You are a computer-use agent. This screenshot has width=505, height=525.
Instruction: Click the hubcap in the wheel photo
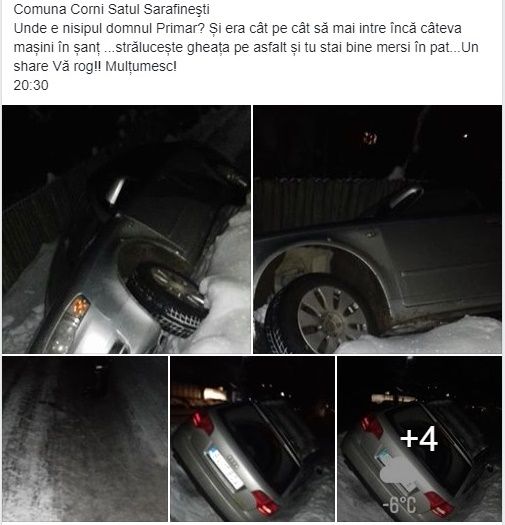332,316
